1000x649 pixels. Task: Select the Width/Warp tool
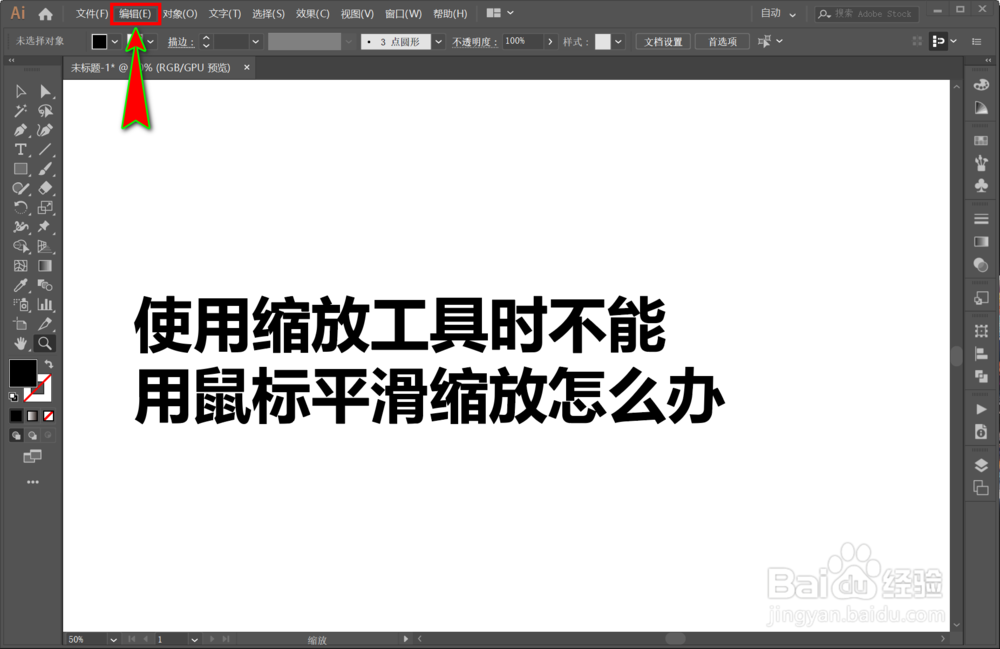pos(20,227)
